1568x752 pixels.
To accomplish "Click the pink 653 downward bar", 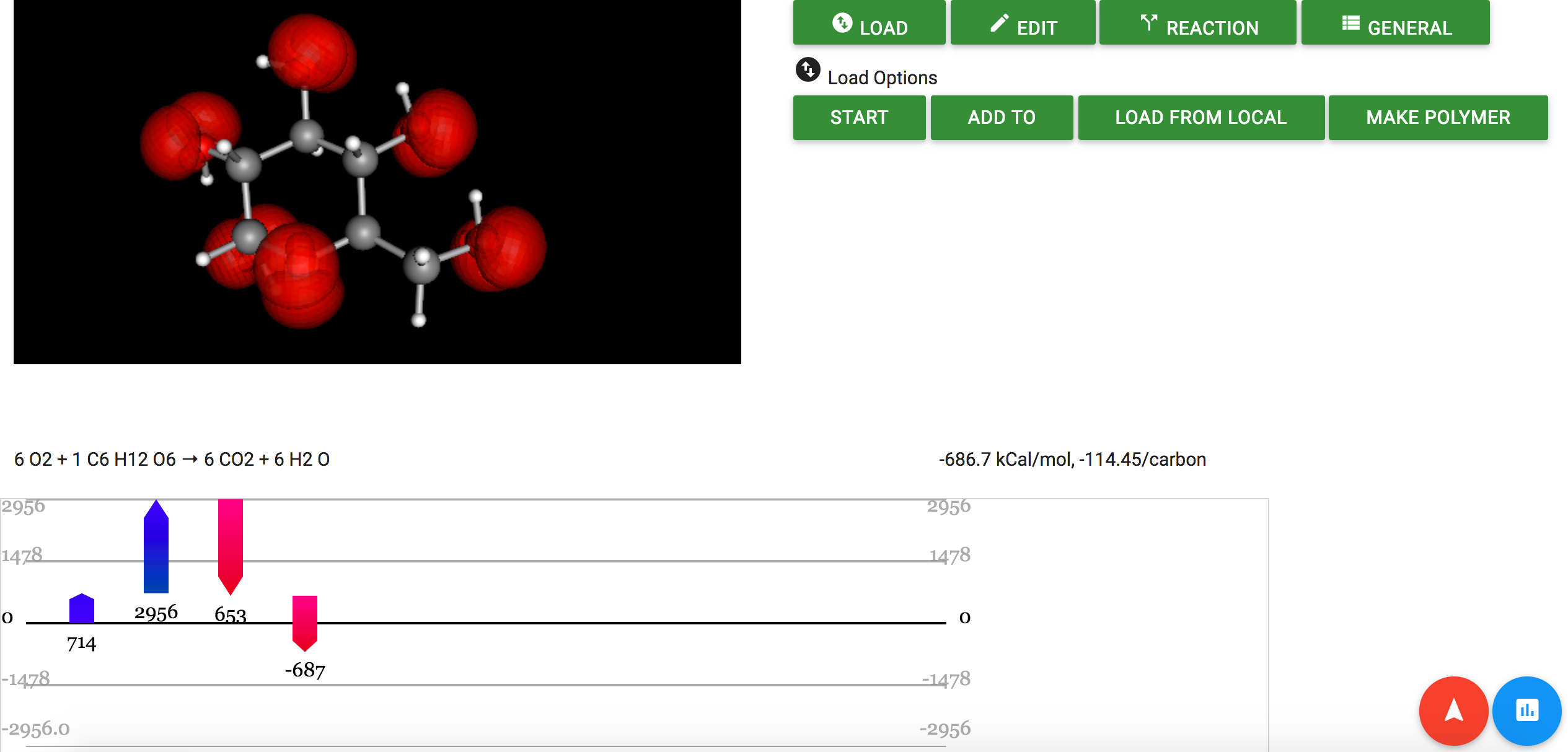I will click(x=231, y=544).
